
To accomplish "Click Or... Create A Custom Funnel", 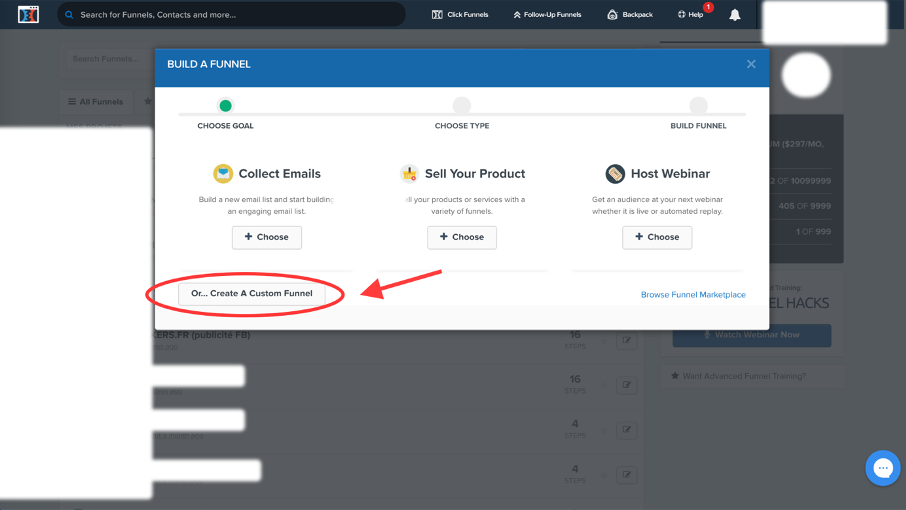I will click(252, 294).
